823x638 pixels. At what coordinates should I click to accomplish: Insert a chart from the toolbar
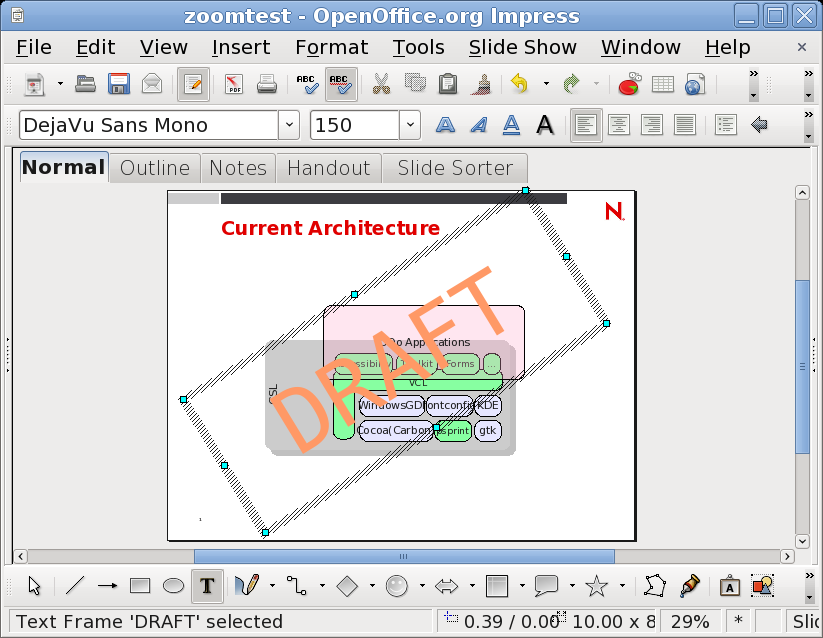(x=629, y=85)
